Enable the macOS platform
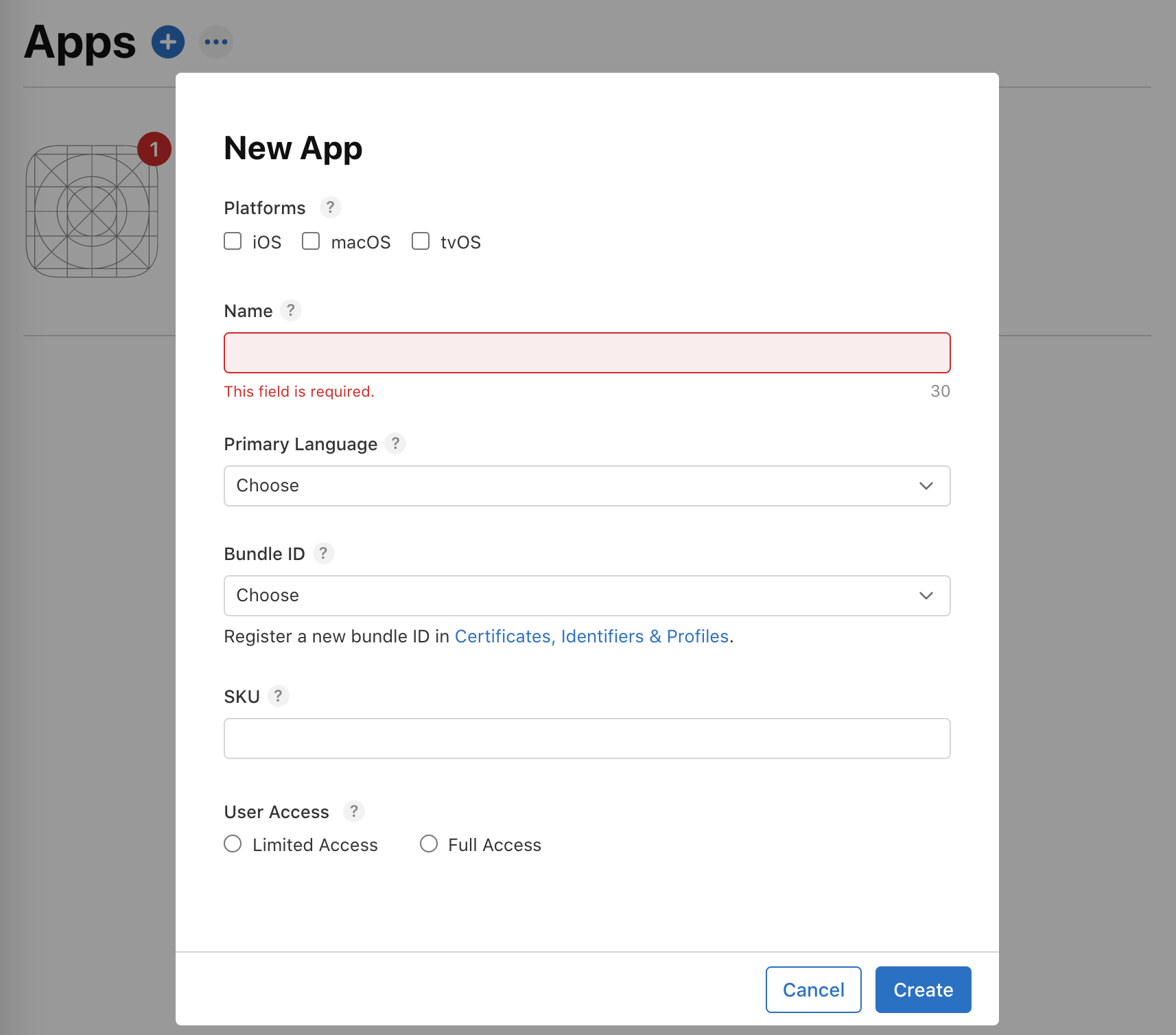 pyautogui.click(x=311, y=241)
